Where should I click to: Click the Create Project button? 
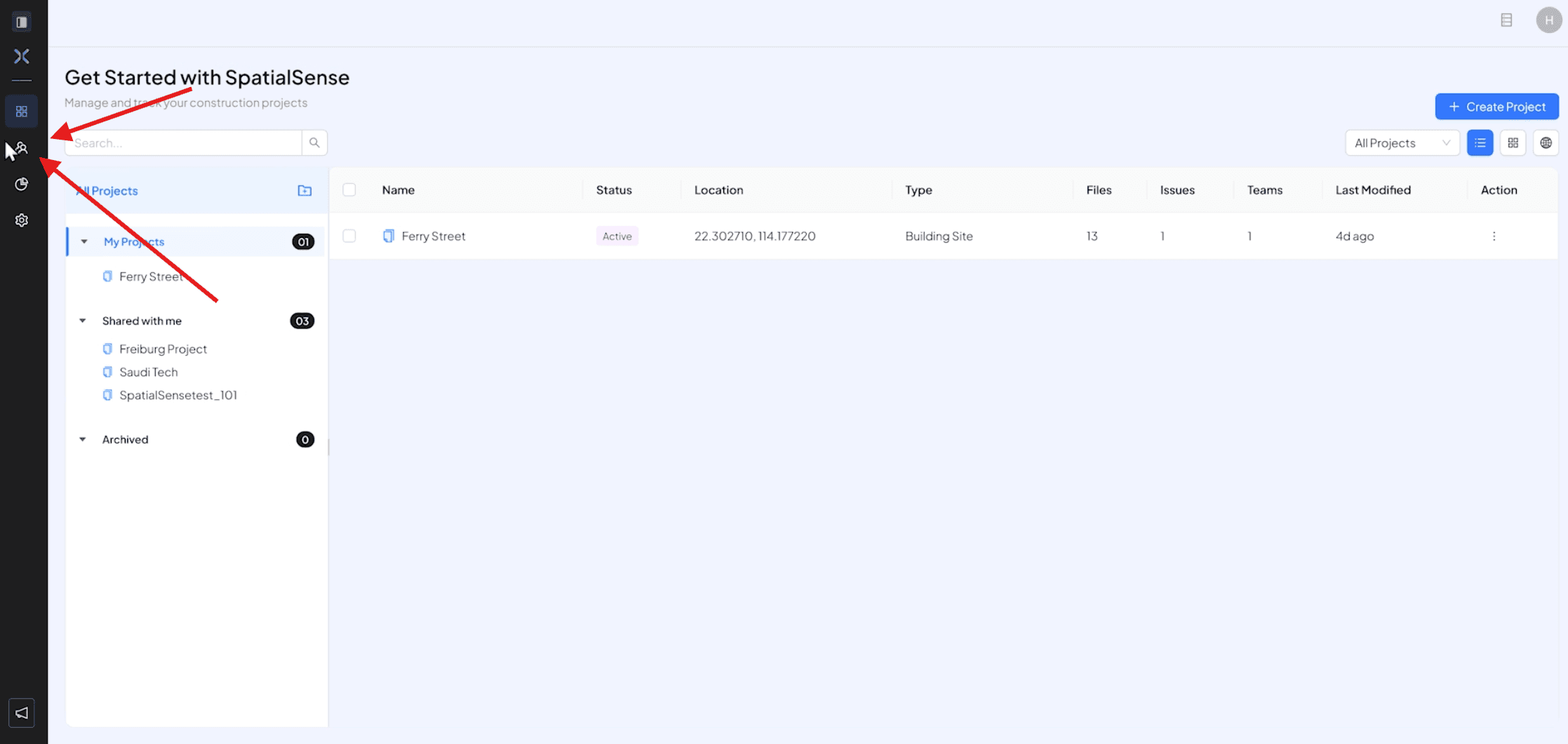[x=1496, y=107]
